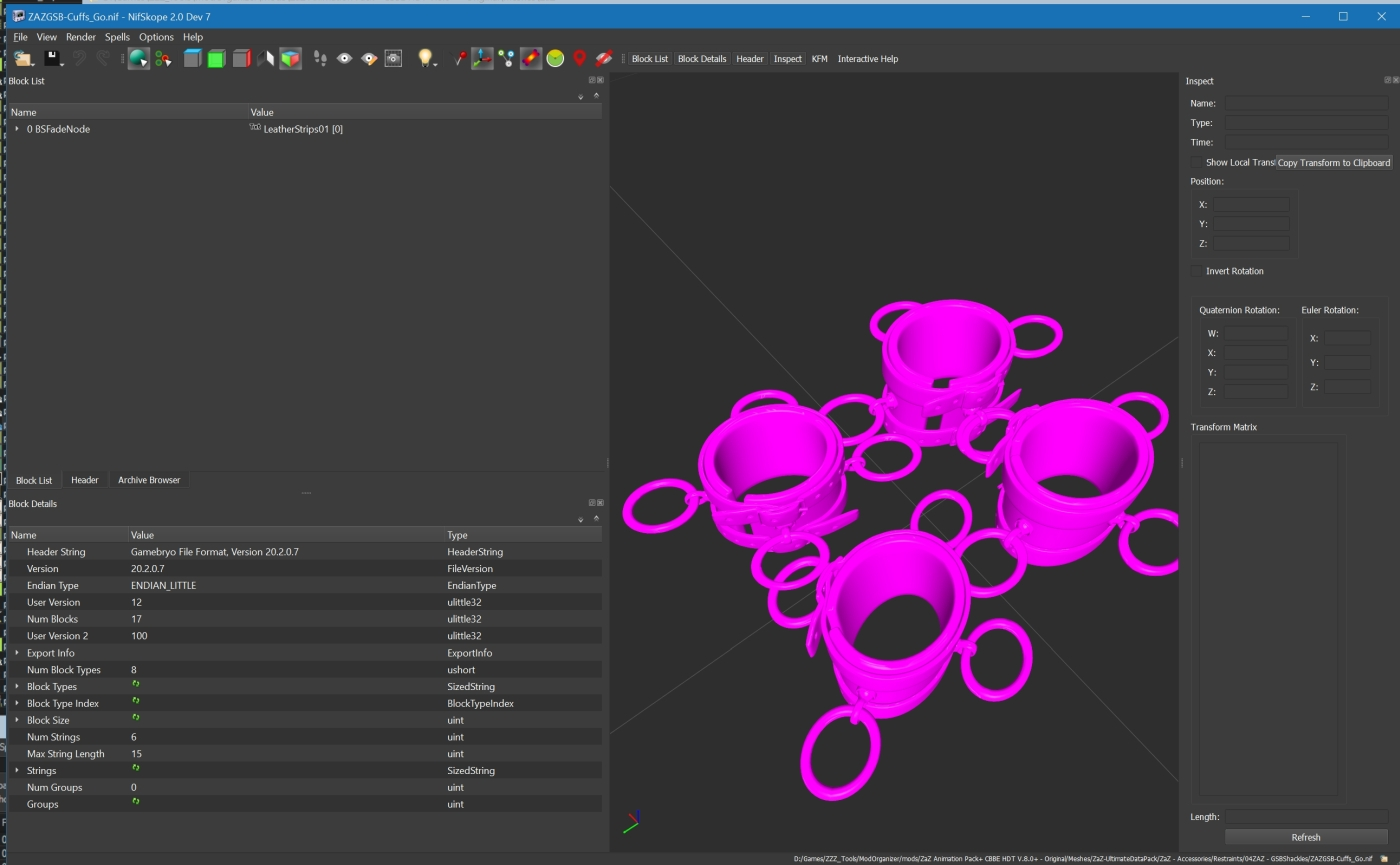Click the green circle havok toolbar icon

(x=554, y=58)
